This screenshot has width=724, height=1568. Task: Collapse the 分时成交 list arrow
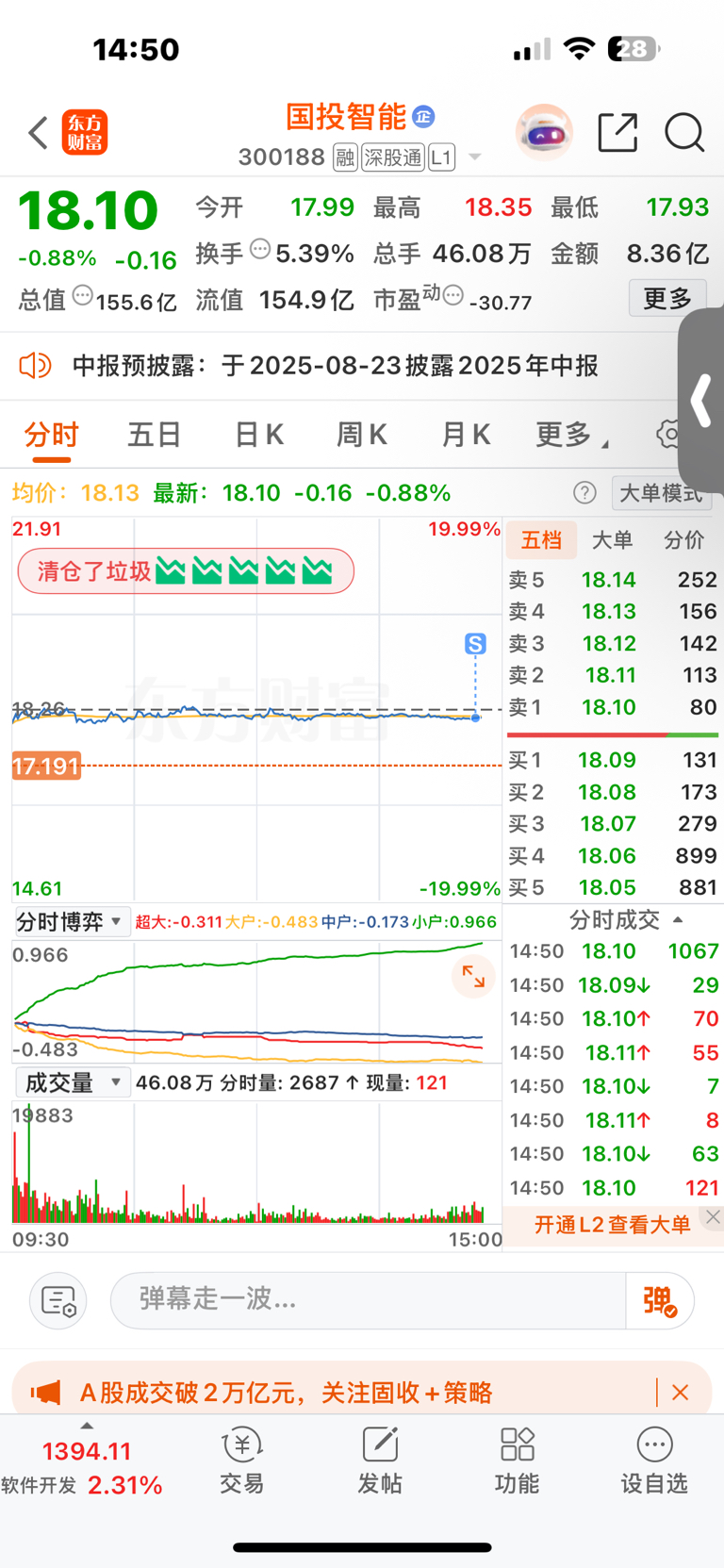coord(677,919)
